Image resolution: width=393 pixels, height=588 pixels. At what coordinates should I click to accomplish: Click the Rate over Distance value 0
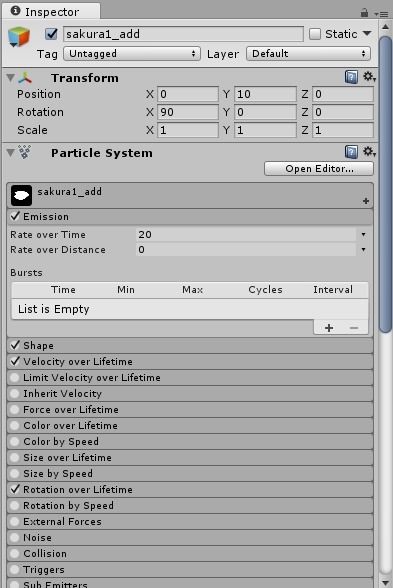(x=246, y=250)
